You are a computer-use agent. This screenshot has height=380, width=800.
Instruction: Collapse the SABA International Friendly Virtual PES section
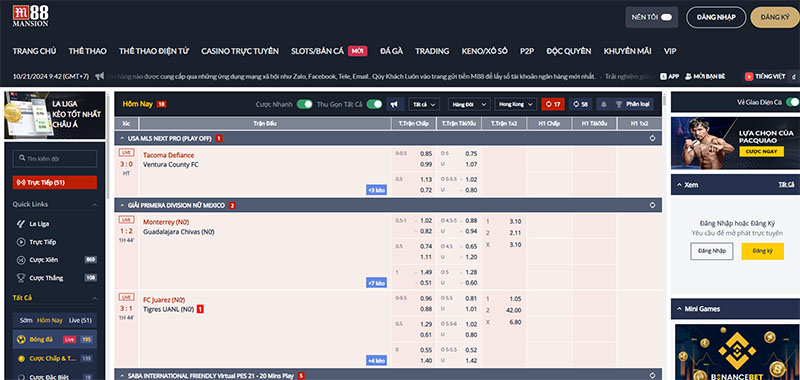pyautogui.click(x=123, y=375)
